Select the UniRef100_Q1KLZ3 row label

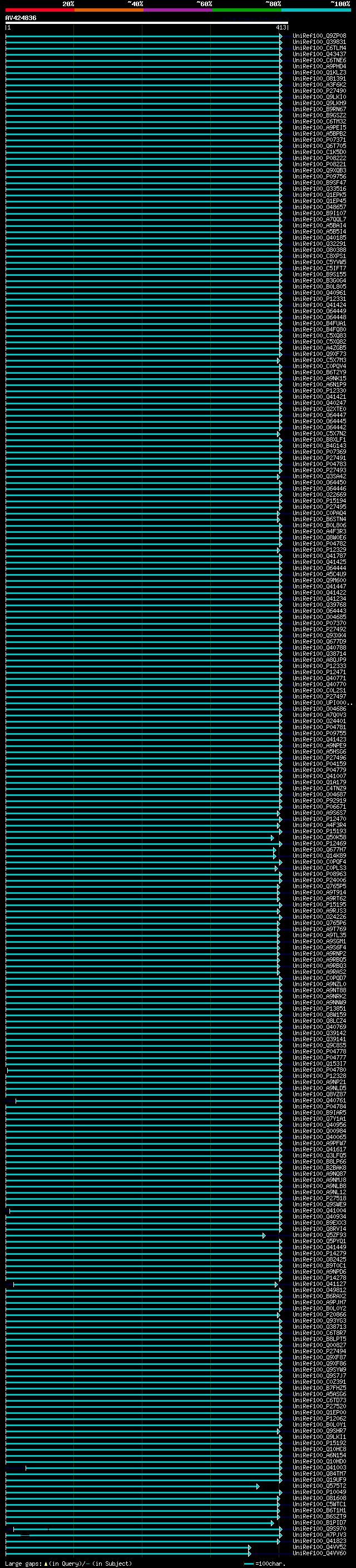[319, 72]
